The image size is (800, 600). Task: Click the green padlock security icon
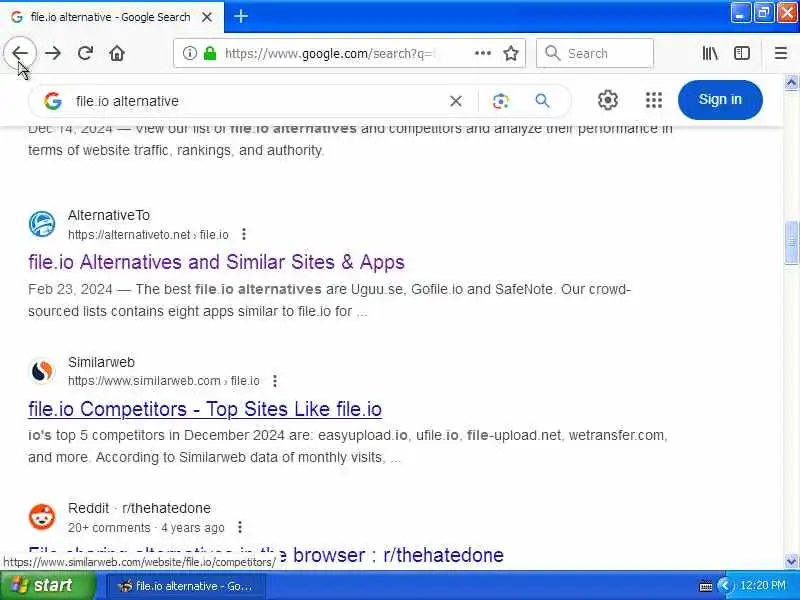tap(210, 53)
